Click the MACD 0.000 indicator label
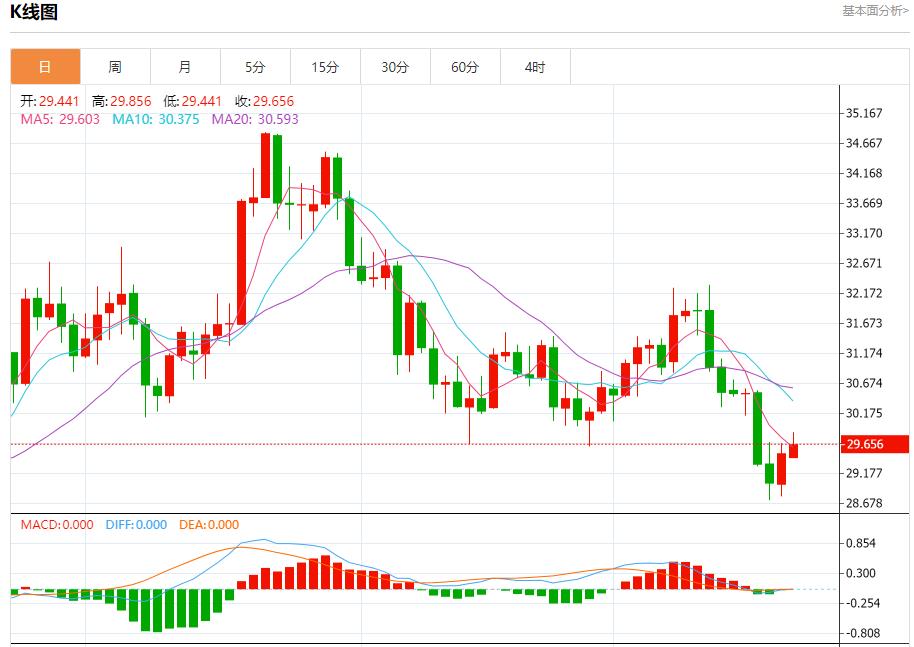The image size is (914, 647). (x=57, y=524)
